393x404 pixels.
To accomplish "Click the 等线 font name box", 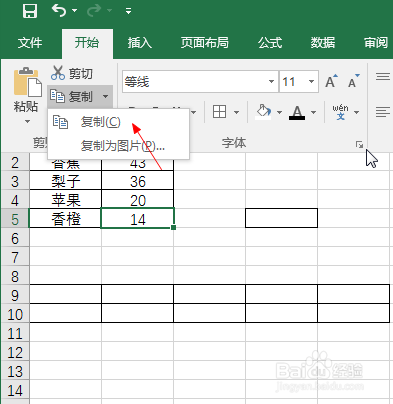I will coord(194,81).
